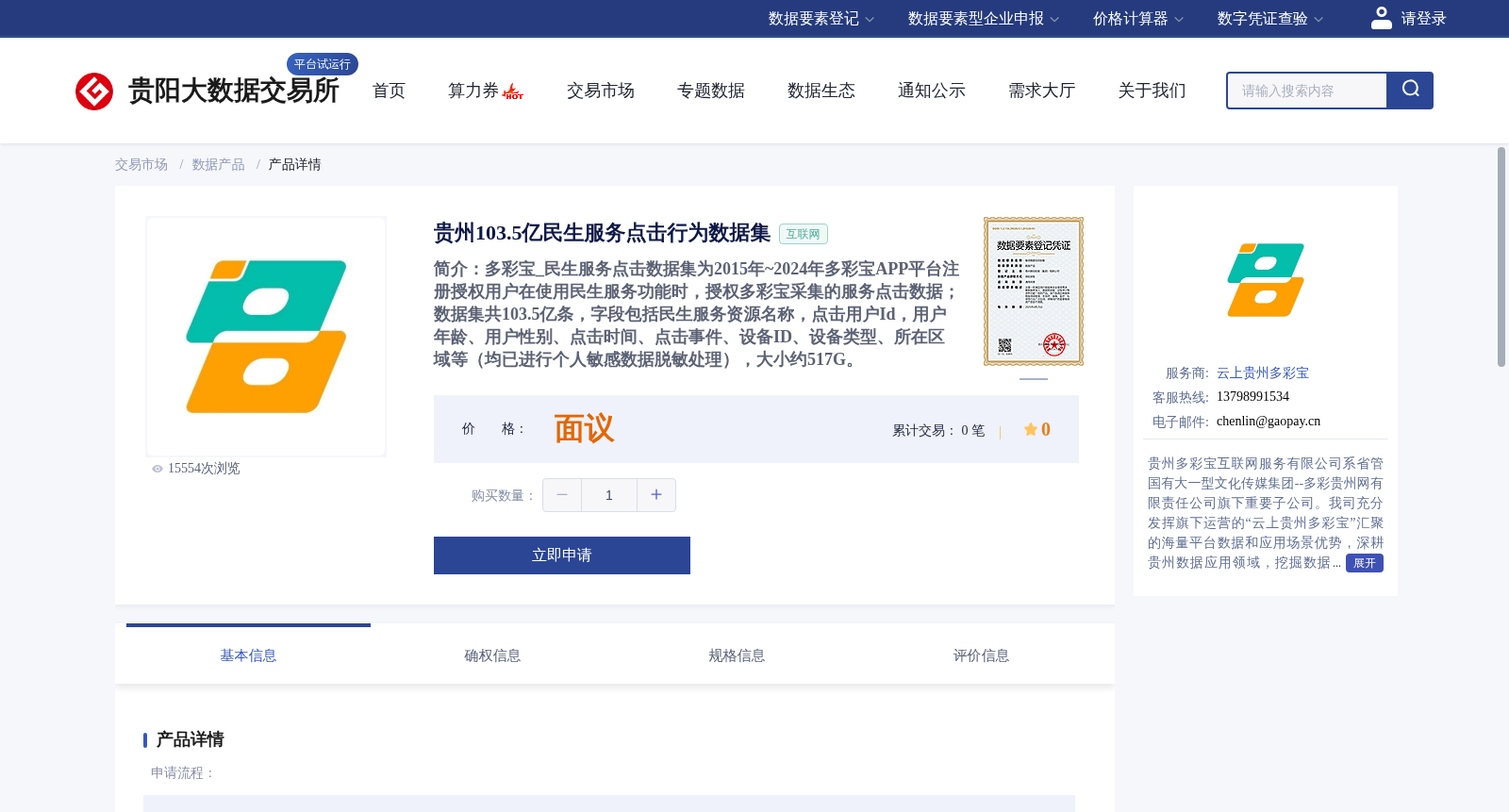1509x812 pixels.
Task: Open 关于我们 navigation item
Action: [x=1152, y=91]
